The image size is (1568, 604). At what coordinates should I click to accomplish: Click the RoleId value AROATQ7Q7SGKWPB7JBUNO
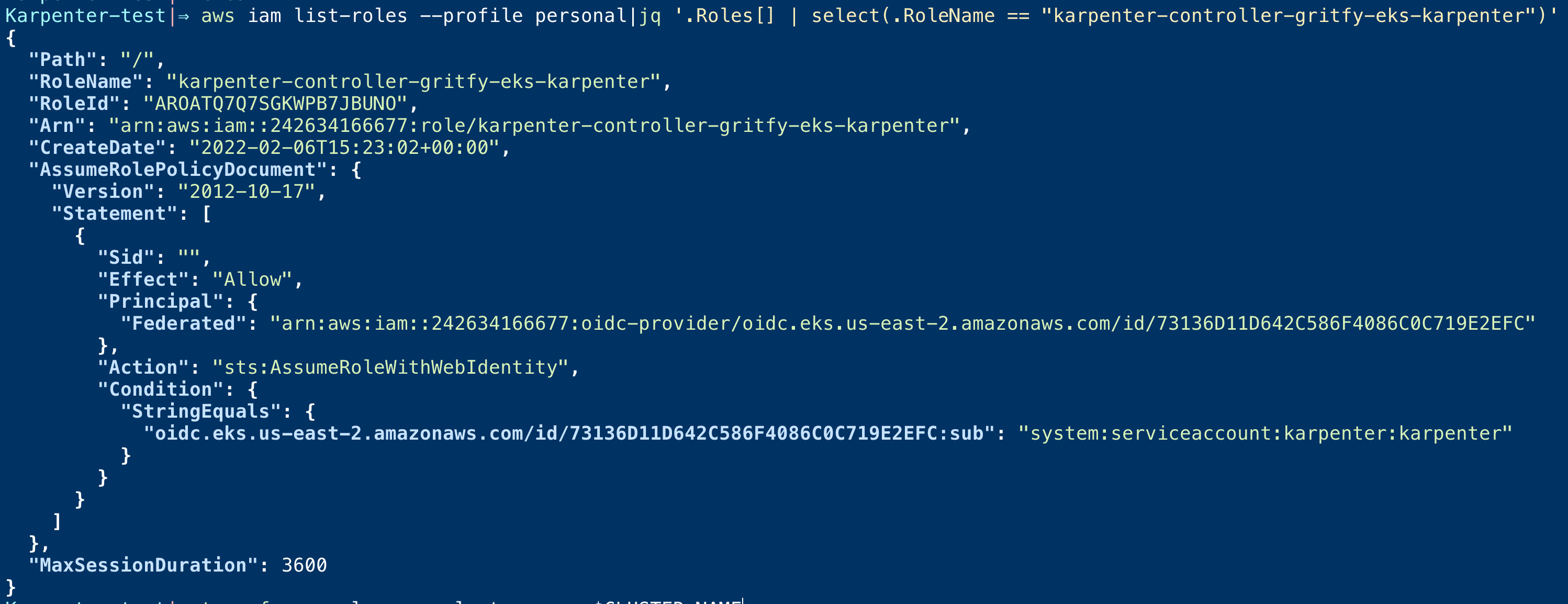click(275, 104)
